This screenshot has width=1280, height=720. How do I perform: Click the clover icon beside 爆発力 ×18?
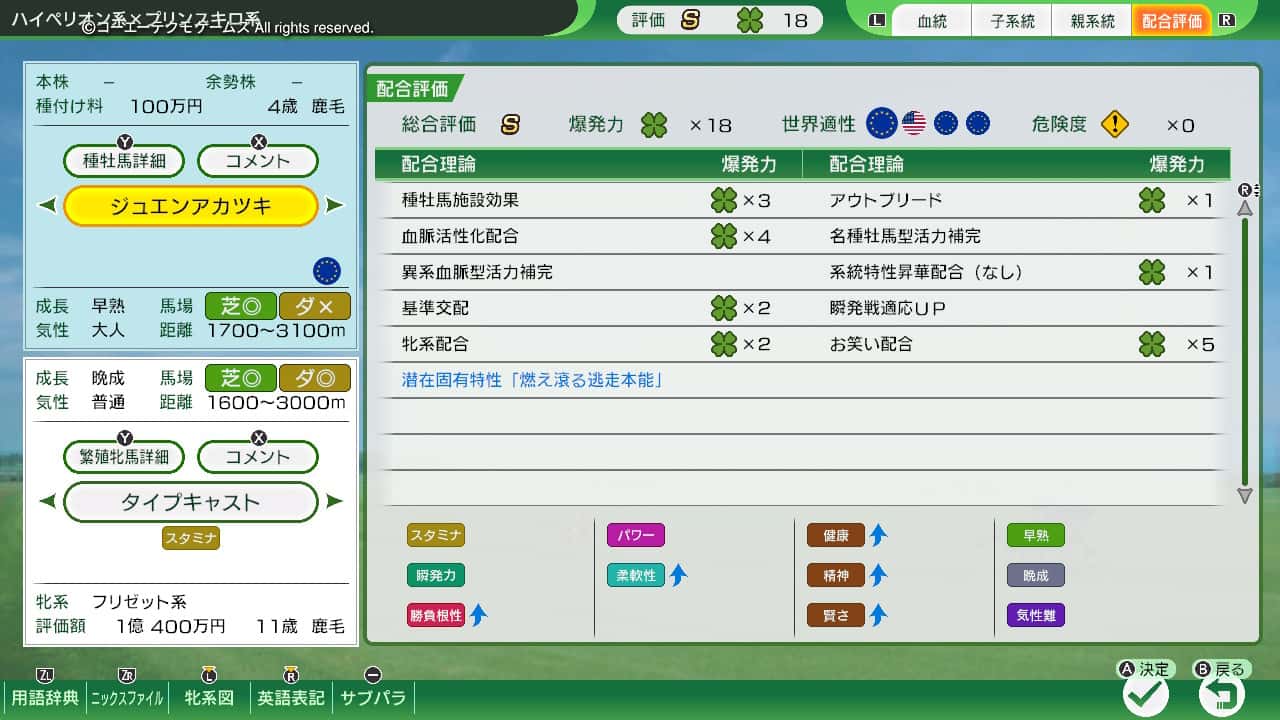pyautogui.click(x=653, y=124)
